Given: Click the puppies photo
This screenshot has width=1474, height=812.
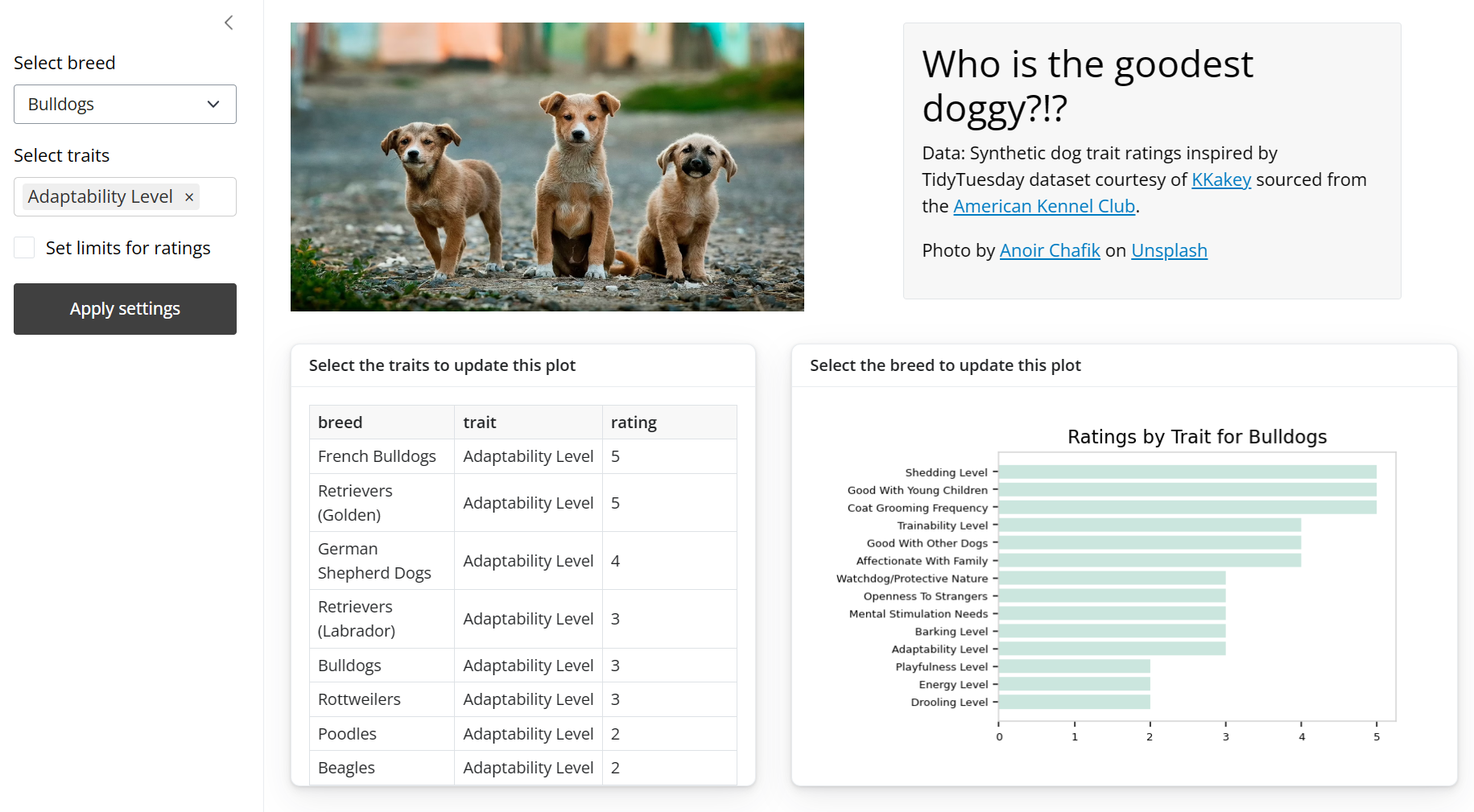Looking at the screenshot, I should [x=547, y=167].
